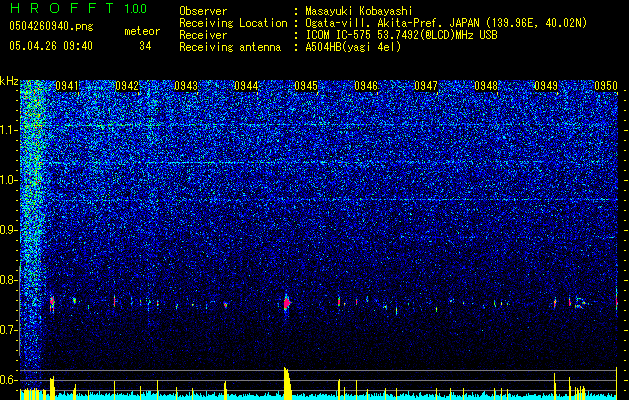Click the 0942 time marker
This screenshot has height=400, width=629.
pos(127,86)
